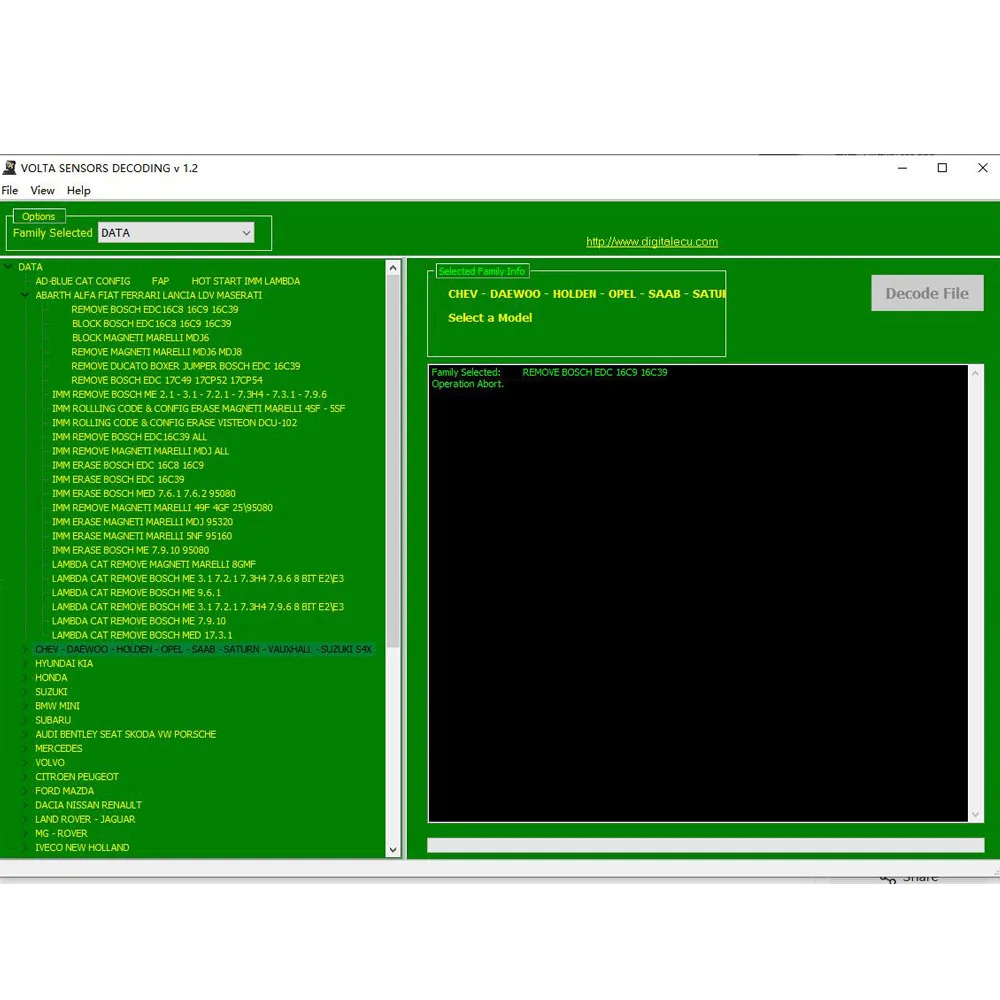This screenshot has width=1000, height=1000.
Task: Select the IMM ERASE BOSCH EDC 16C39 row
Action: pos(118,479)
